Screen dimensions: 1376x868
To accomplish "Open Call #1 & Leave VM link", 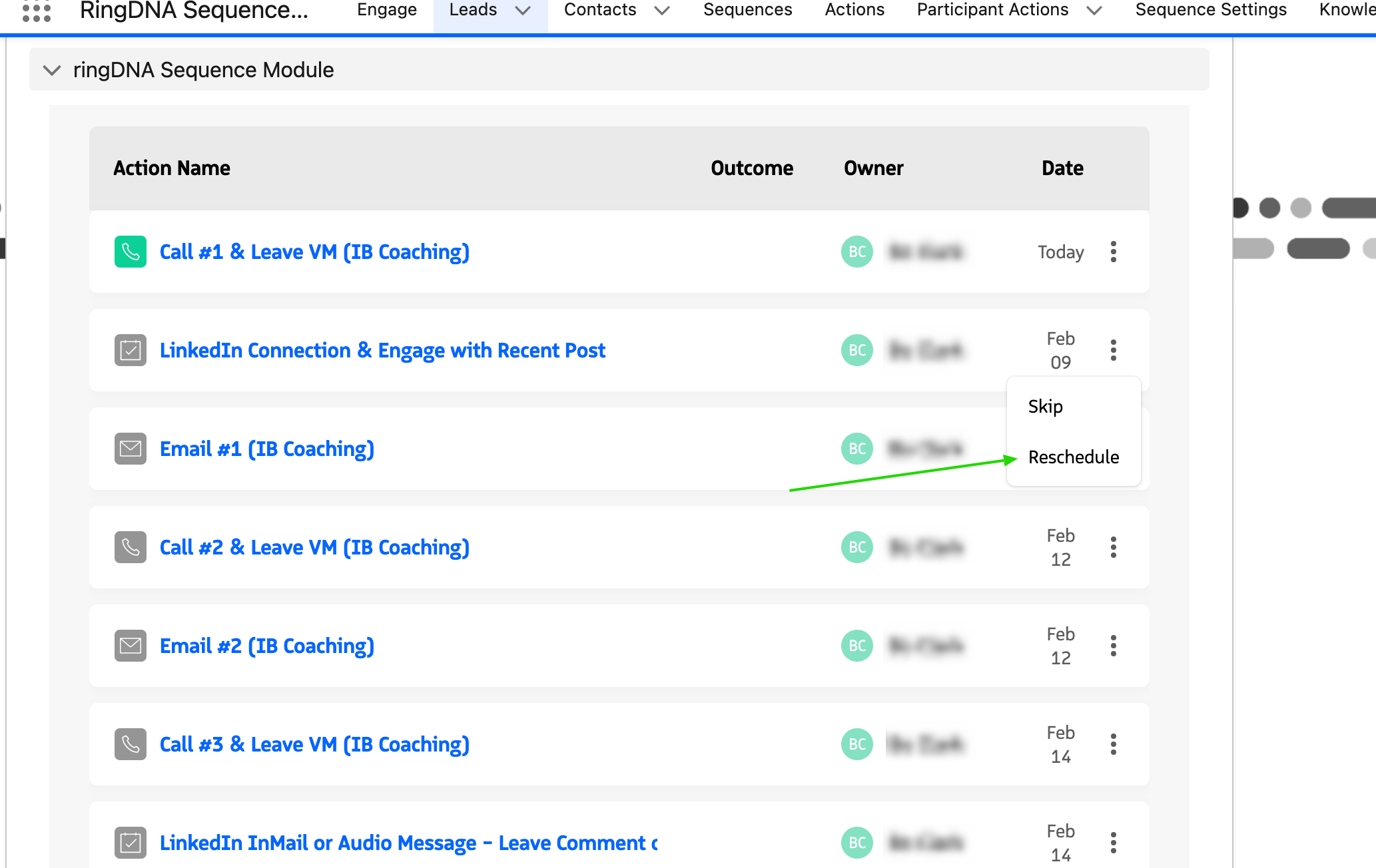I will point(314,252).
